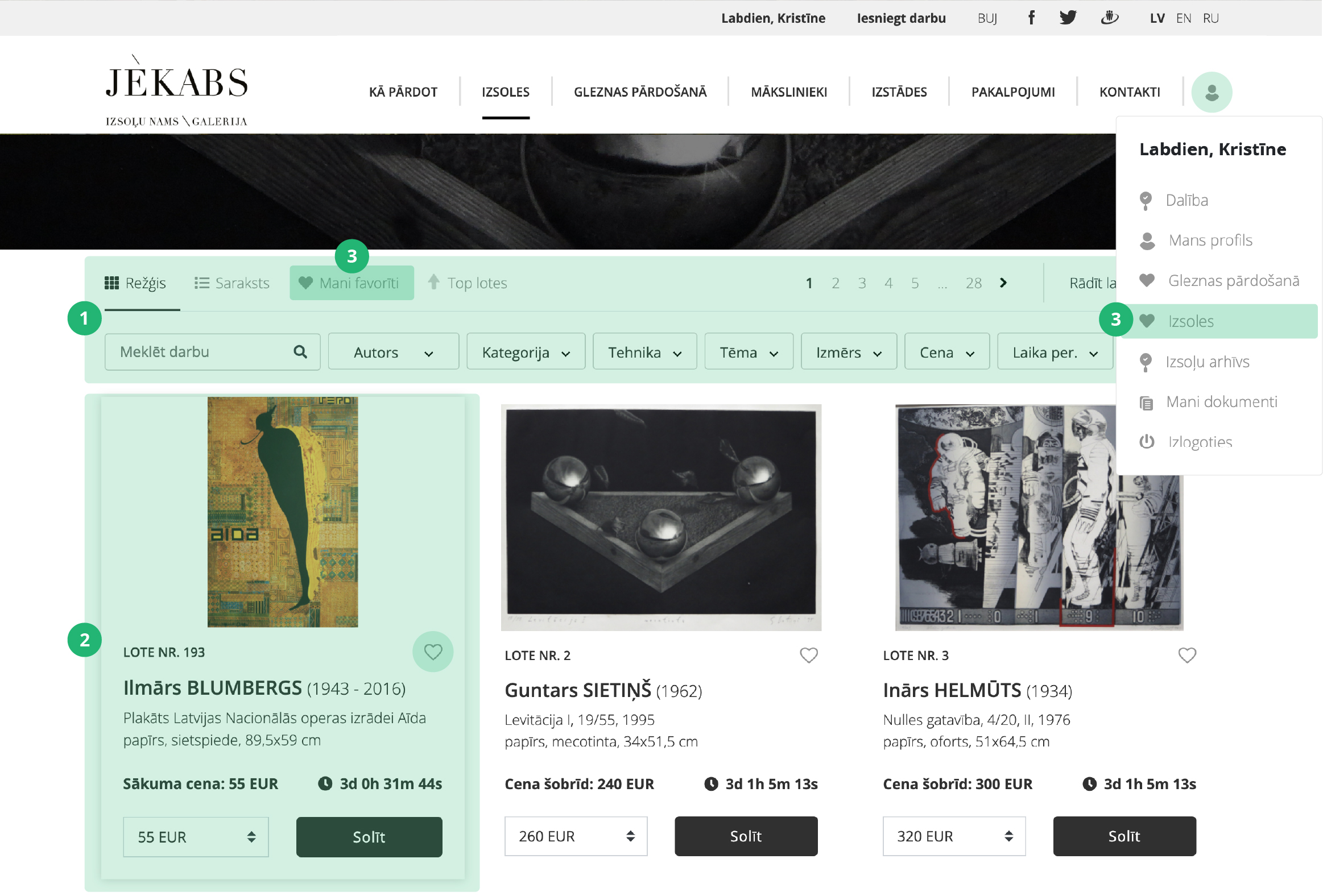Open MĀKSLINIEKI in main navigation
The image size is (1323, 896).
788,92
